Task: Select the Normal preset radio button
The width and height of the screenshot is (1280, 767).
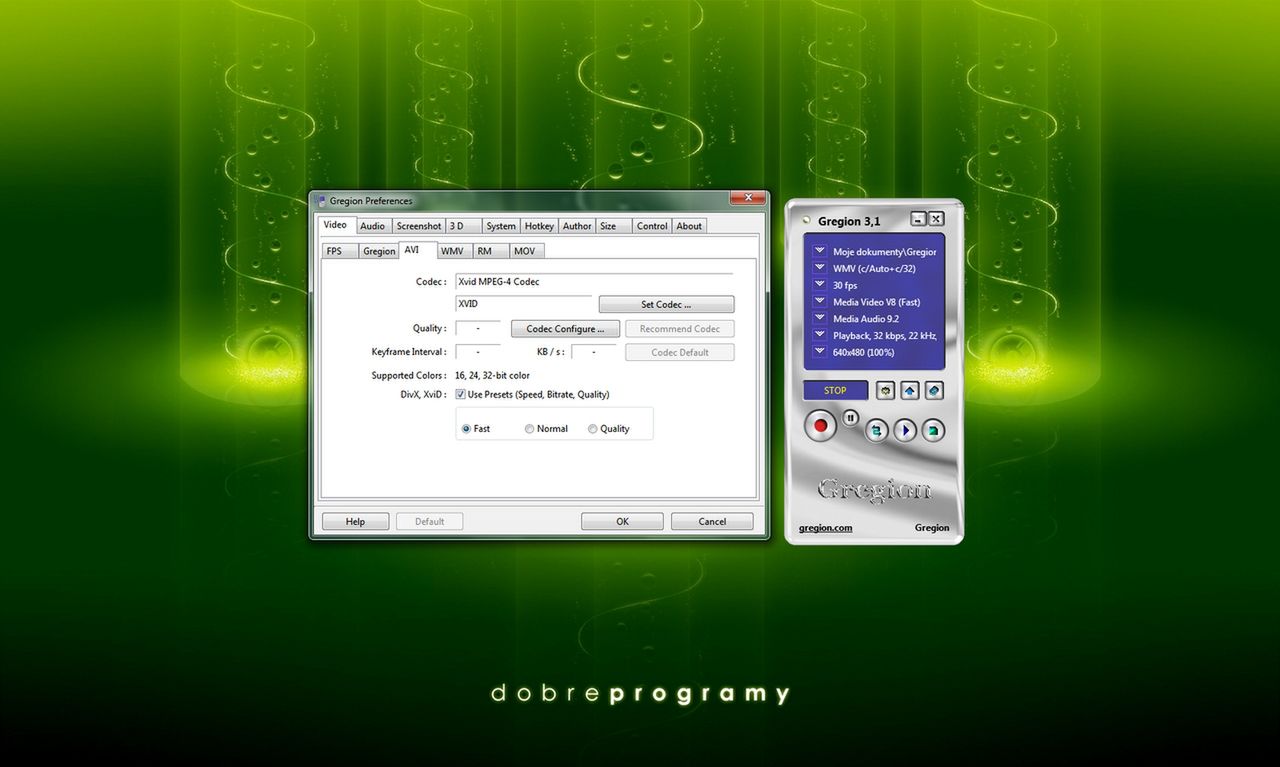Action: (x=529, y=429)
